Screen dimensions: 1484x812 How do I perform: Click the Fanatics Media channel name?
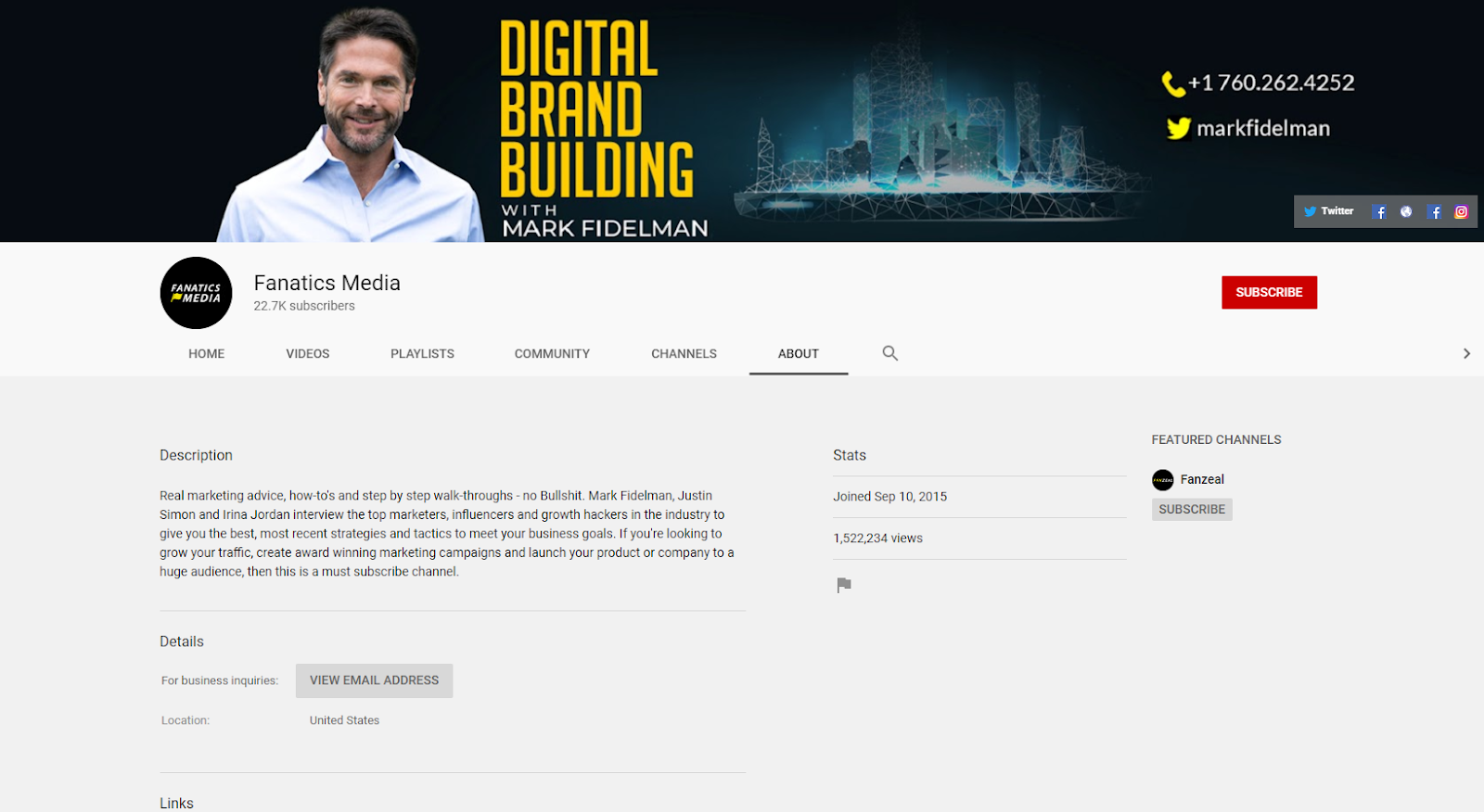327,283
